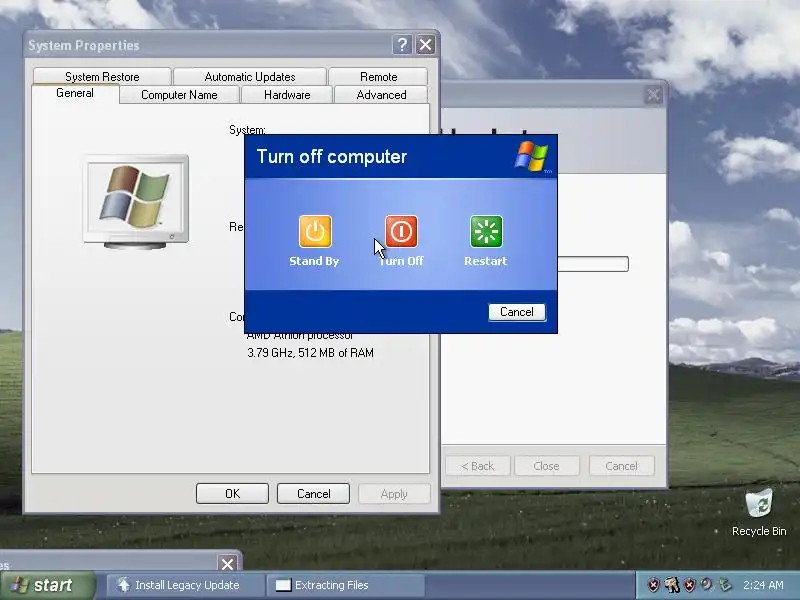The height and width of the screenshot is (600, 800).
Task: Click the wizard window's title bar X
Action: [654, 95]
